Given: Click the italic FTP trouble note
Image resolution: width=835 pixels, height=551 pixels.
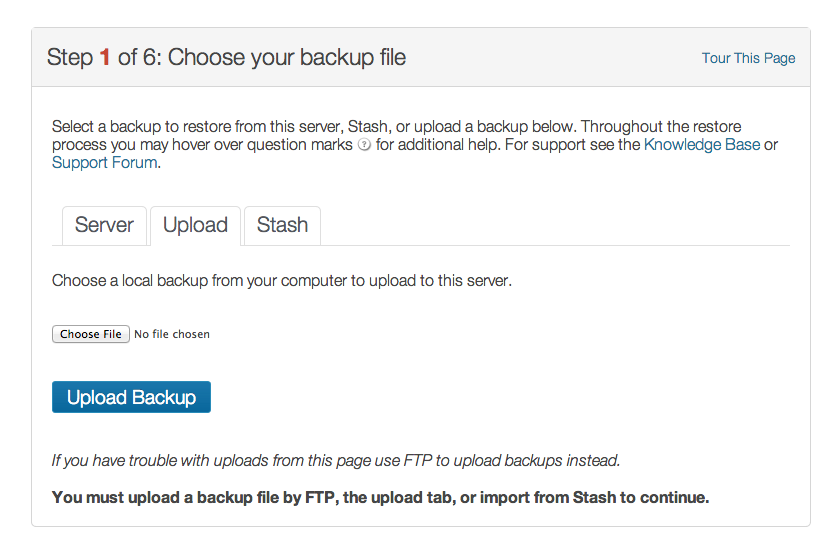Looking at the screenshot, I should click(x=336, y=460).
